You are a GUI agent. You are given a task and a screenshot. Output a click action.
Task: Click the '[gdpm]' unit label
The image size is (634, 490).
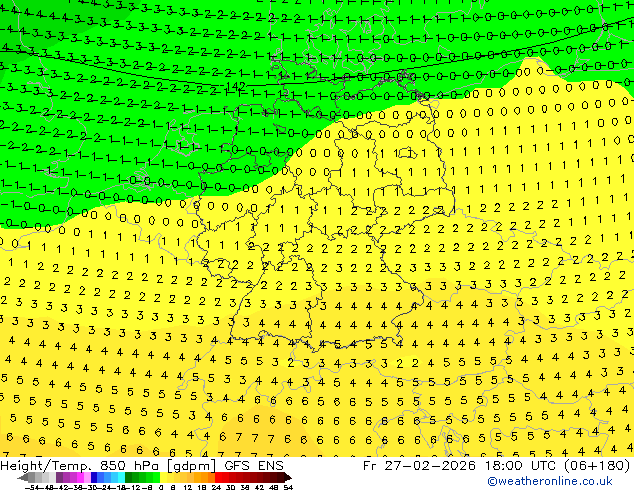[193, 466]
